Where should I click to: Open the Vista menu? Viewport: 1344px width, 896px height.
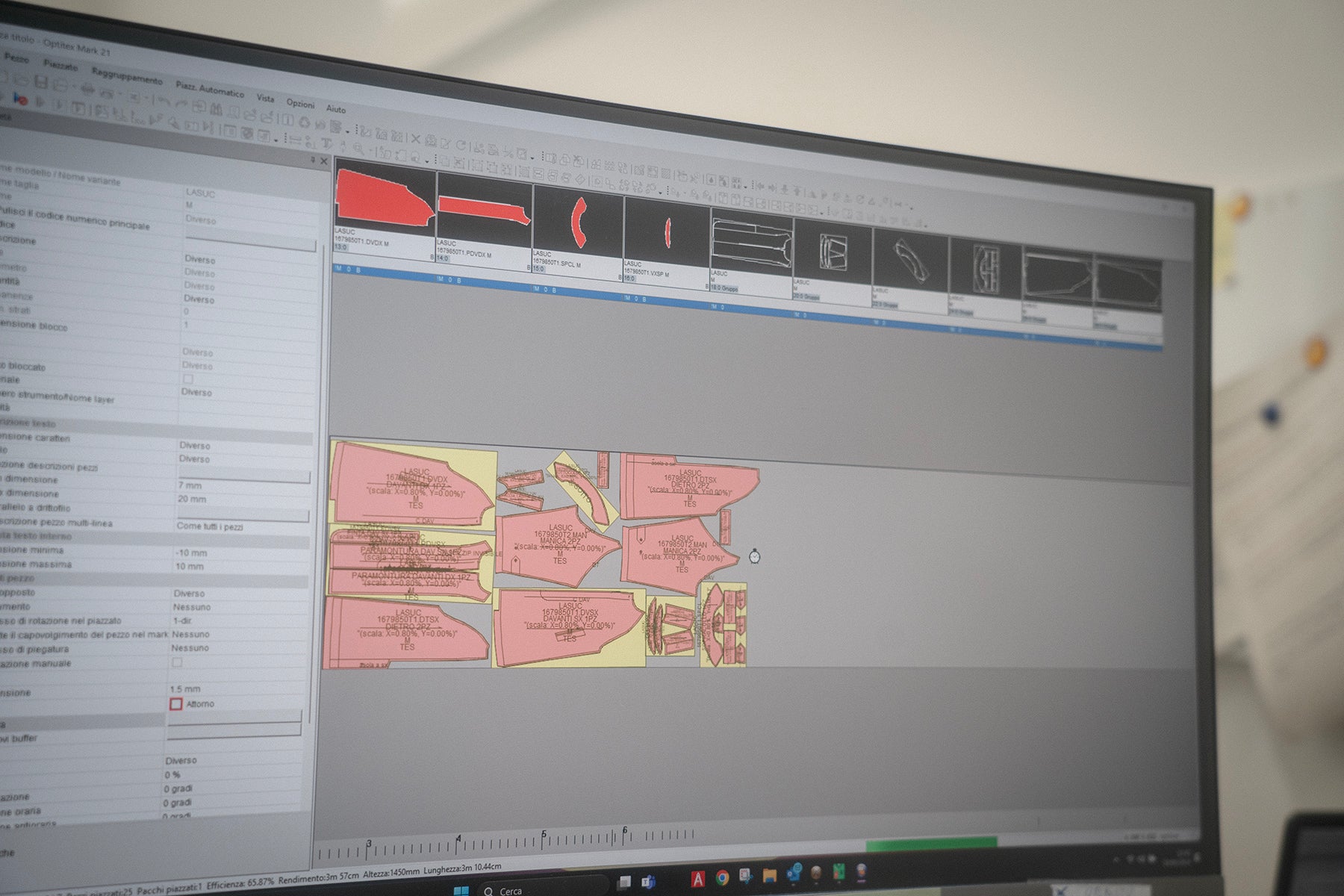265,98
